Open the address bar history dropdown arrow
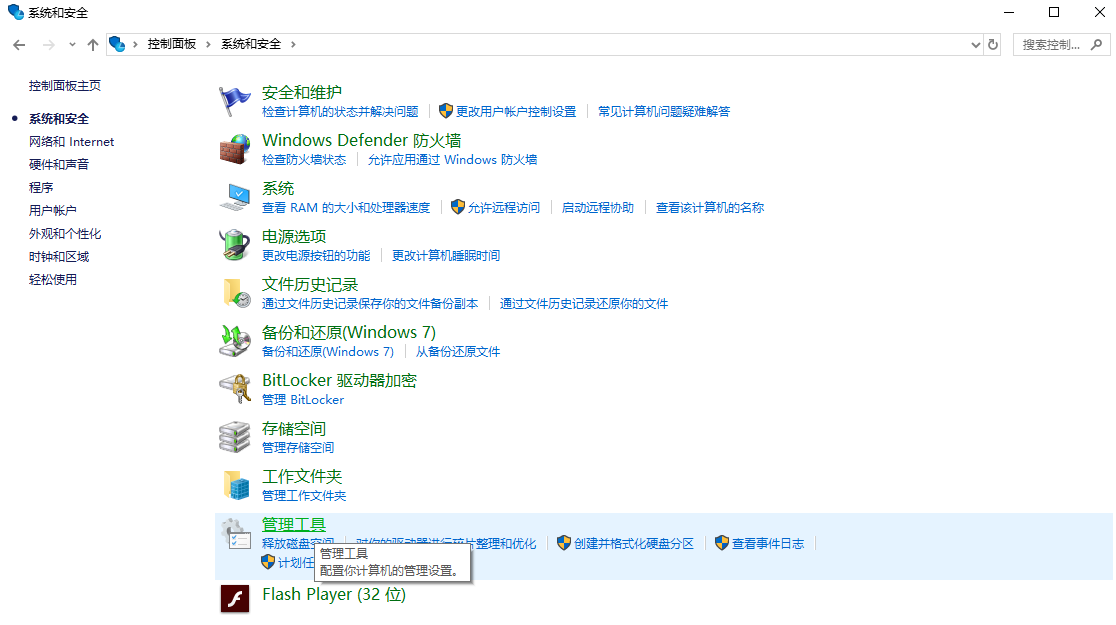 (976, 44)
